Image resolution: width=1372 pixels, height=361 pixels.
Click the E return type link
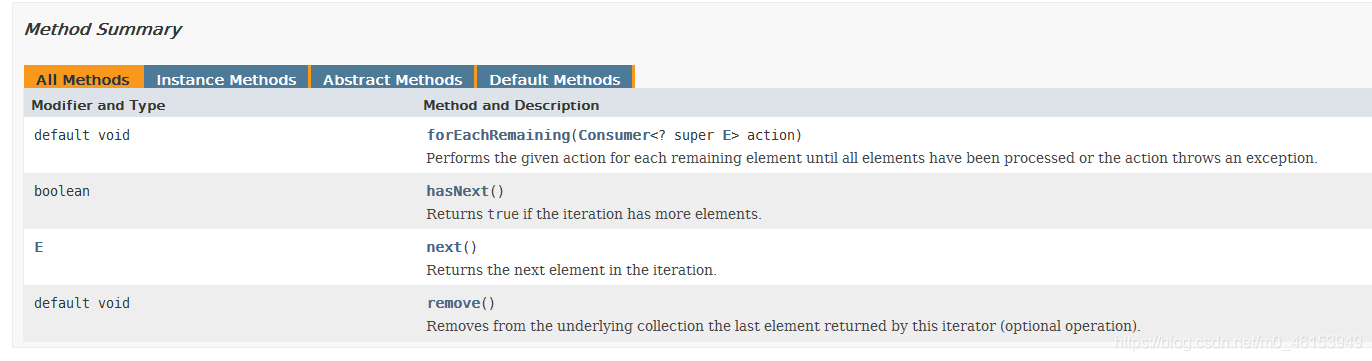coord(39,247)
